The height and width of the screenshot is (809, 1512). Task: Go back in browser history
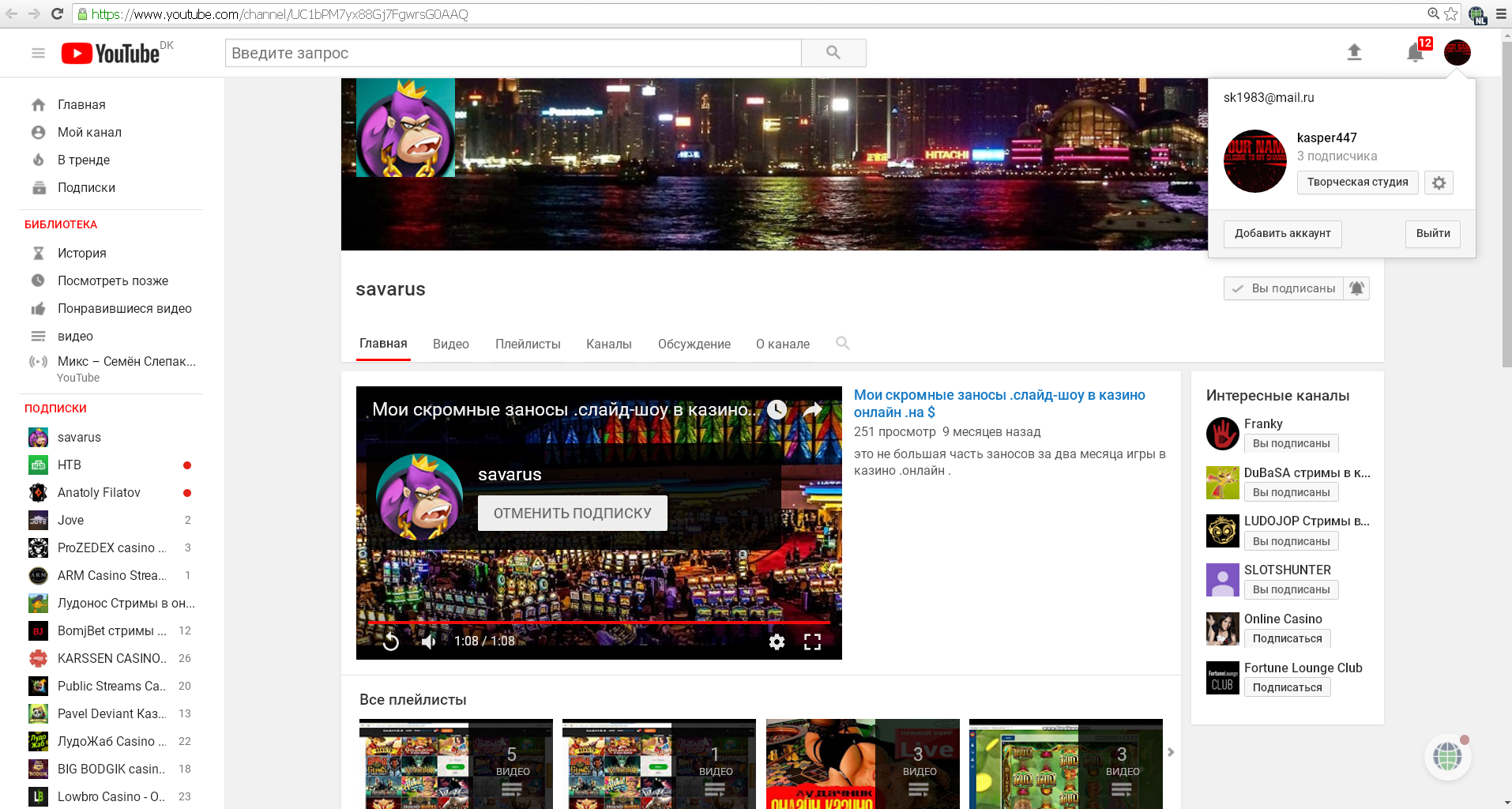(x=12, y=13)
